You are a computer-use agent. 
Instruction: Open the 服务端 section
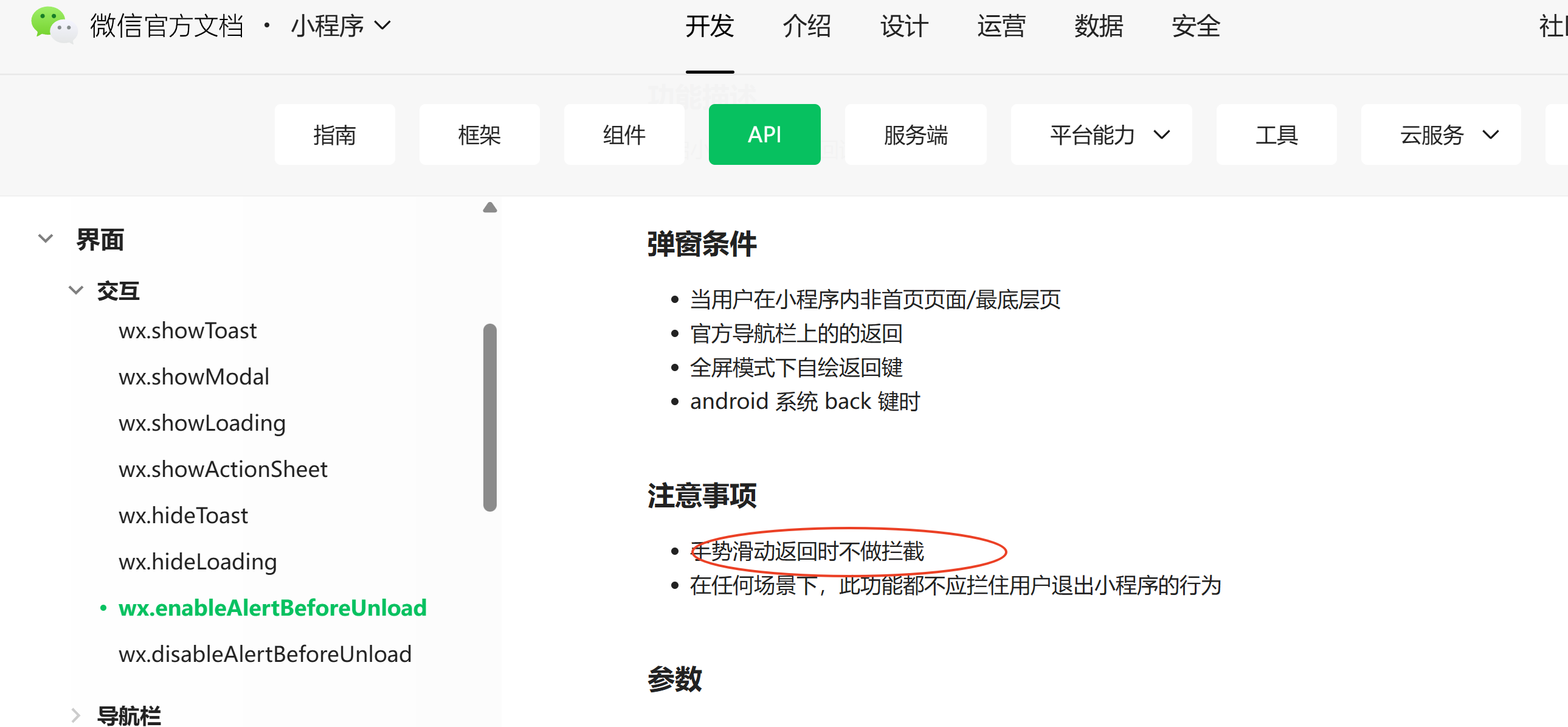point(915,134)
